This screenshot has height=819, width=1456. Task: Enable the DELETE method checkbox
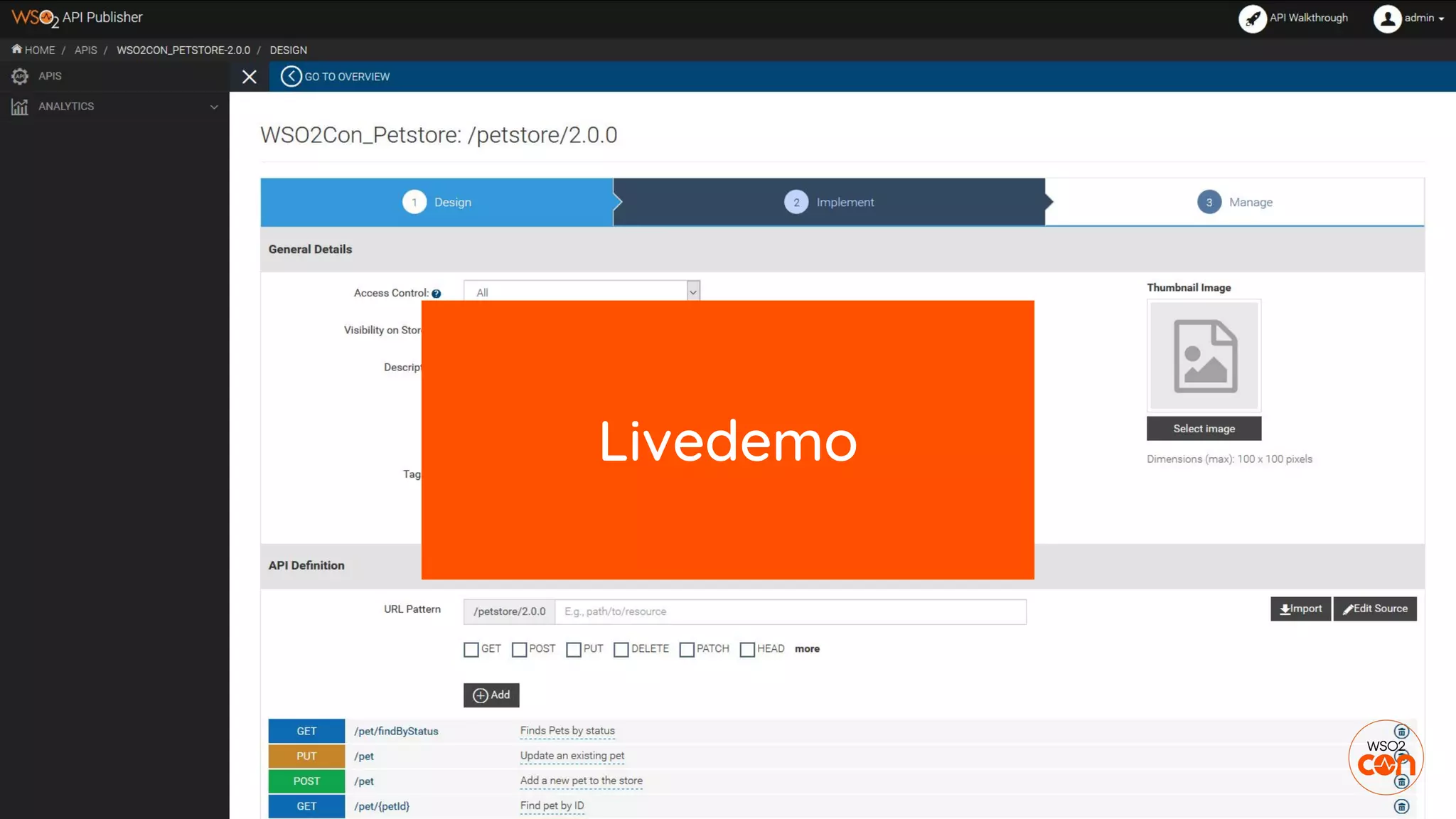pos(621,650)
